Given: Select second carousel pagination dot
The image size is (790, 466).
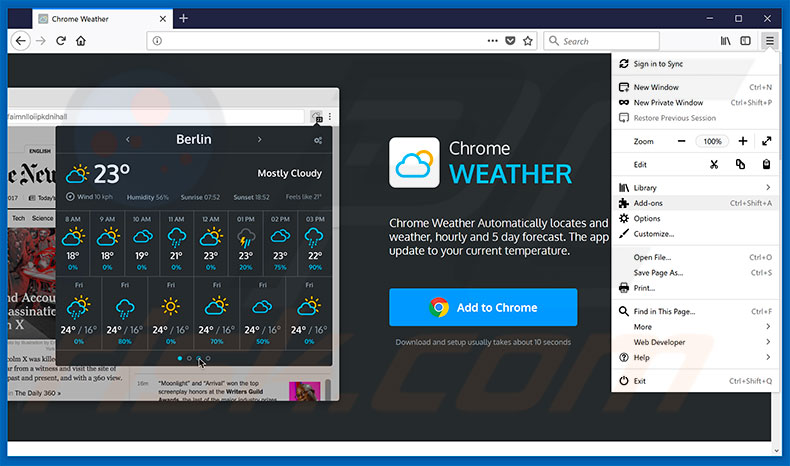Looking at the screenshot, I should pyautogui.click(x=189, y=358).
